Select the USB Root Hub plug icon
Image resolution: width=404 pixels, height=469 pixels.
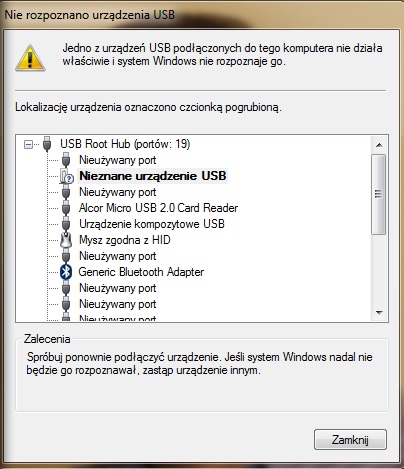point(47,144)
